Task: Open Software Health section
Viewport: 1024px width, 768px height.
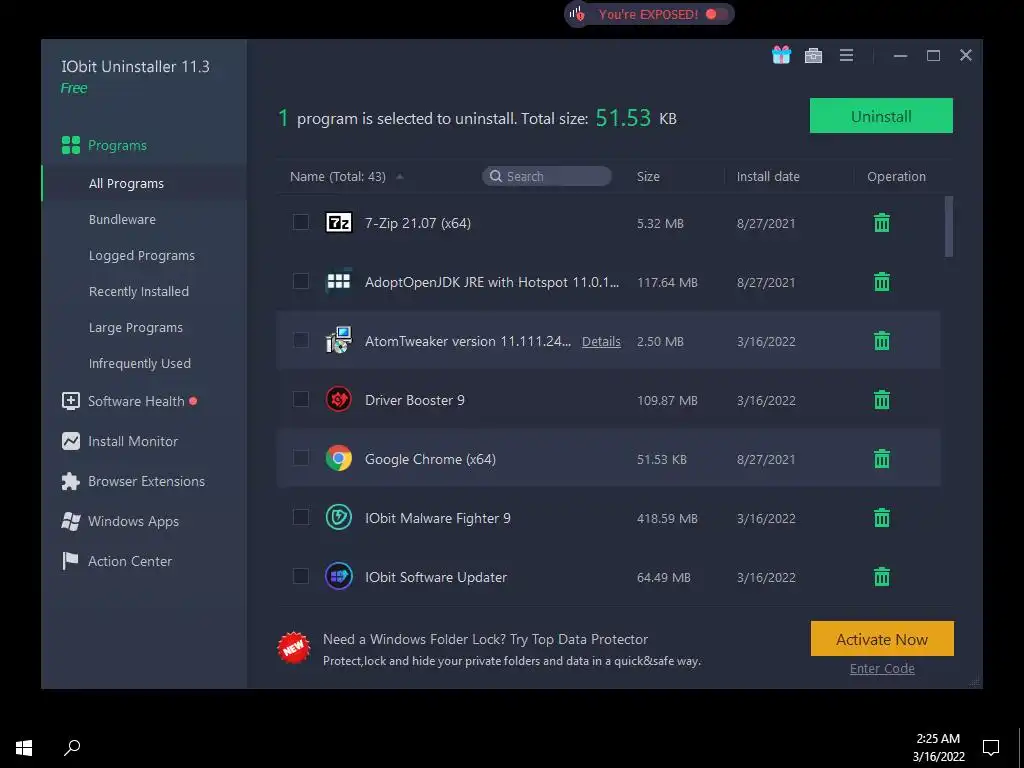Action: [x=136, y=401]
